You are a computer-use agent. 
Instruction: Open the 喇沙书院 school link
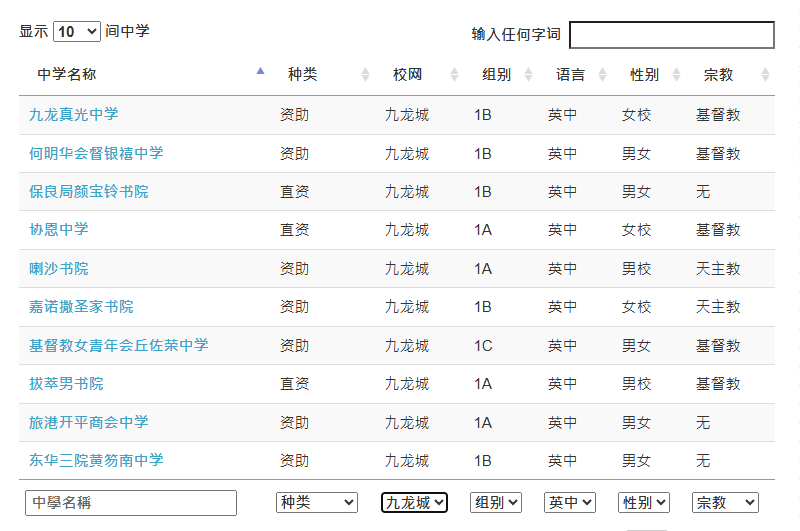(x=59, y=268)
